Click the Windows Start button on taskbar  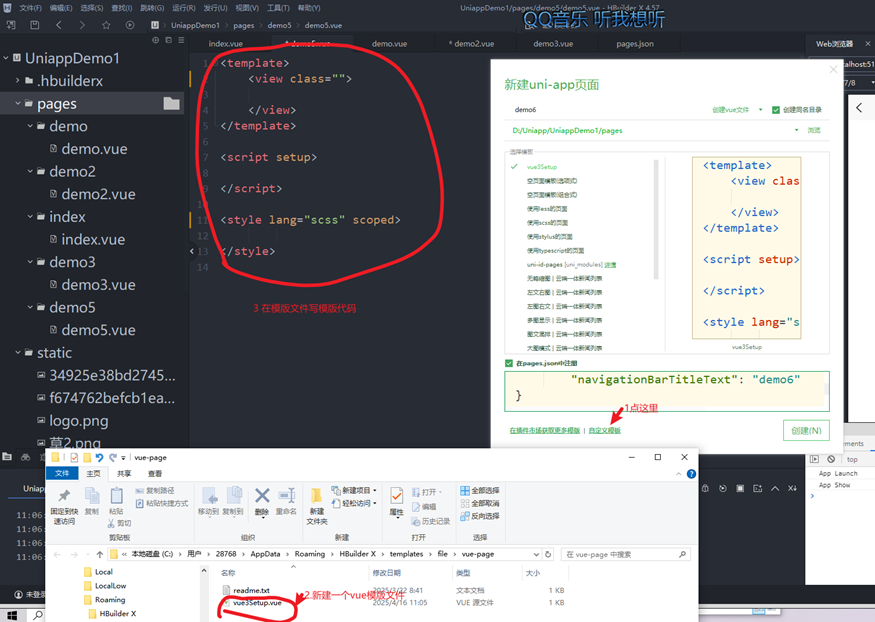pos(12,615)
